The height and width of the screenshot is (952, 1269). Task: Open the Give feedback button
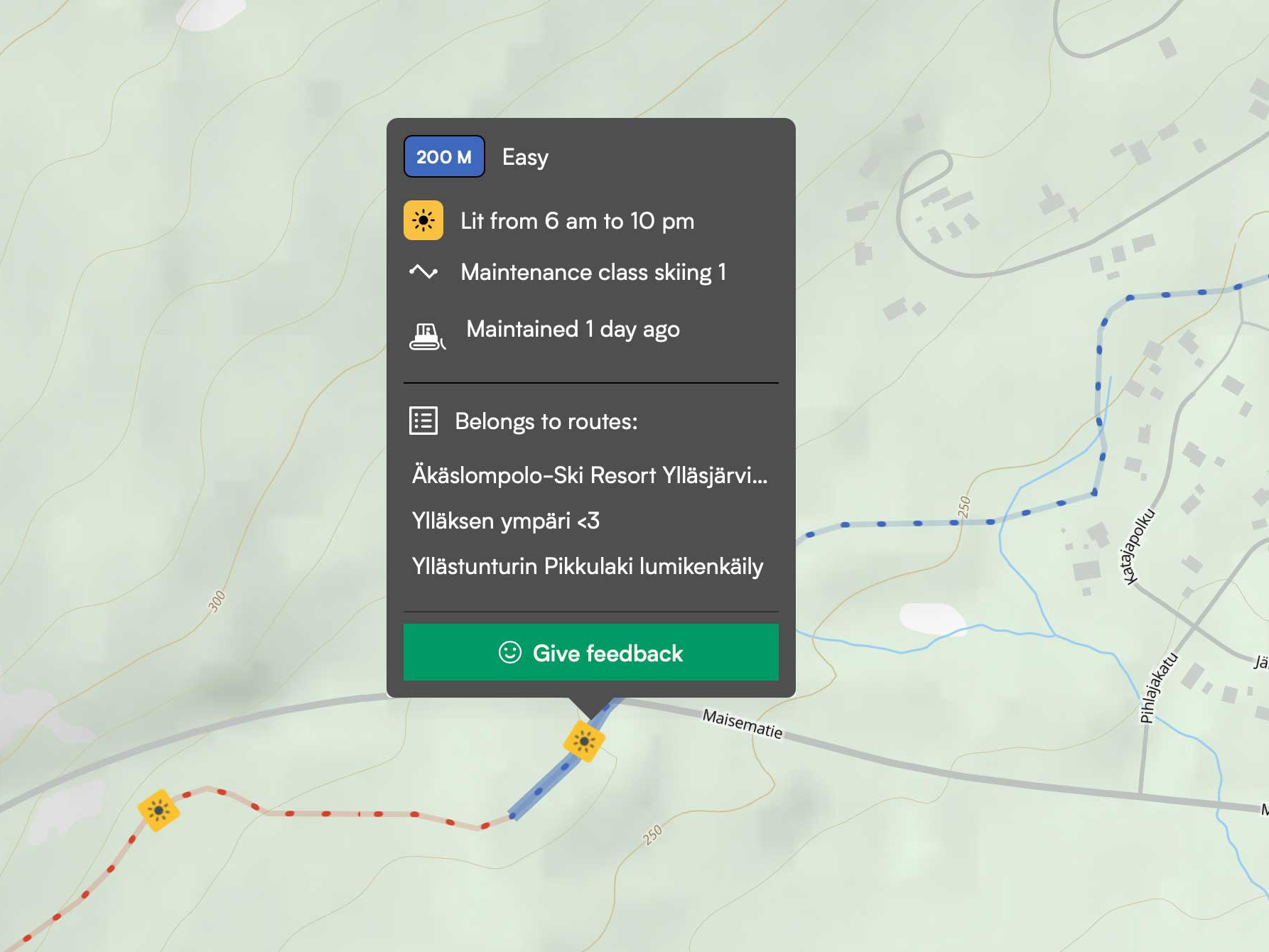point(591,652)
